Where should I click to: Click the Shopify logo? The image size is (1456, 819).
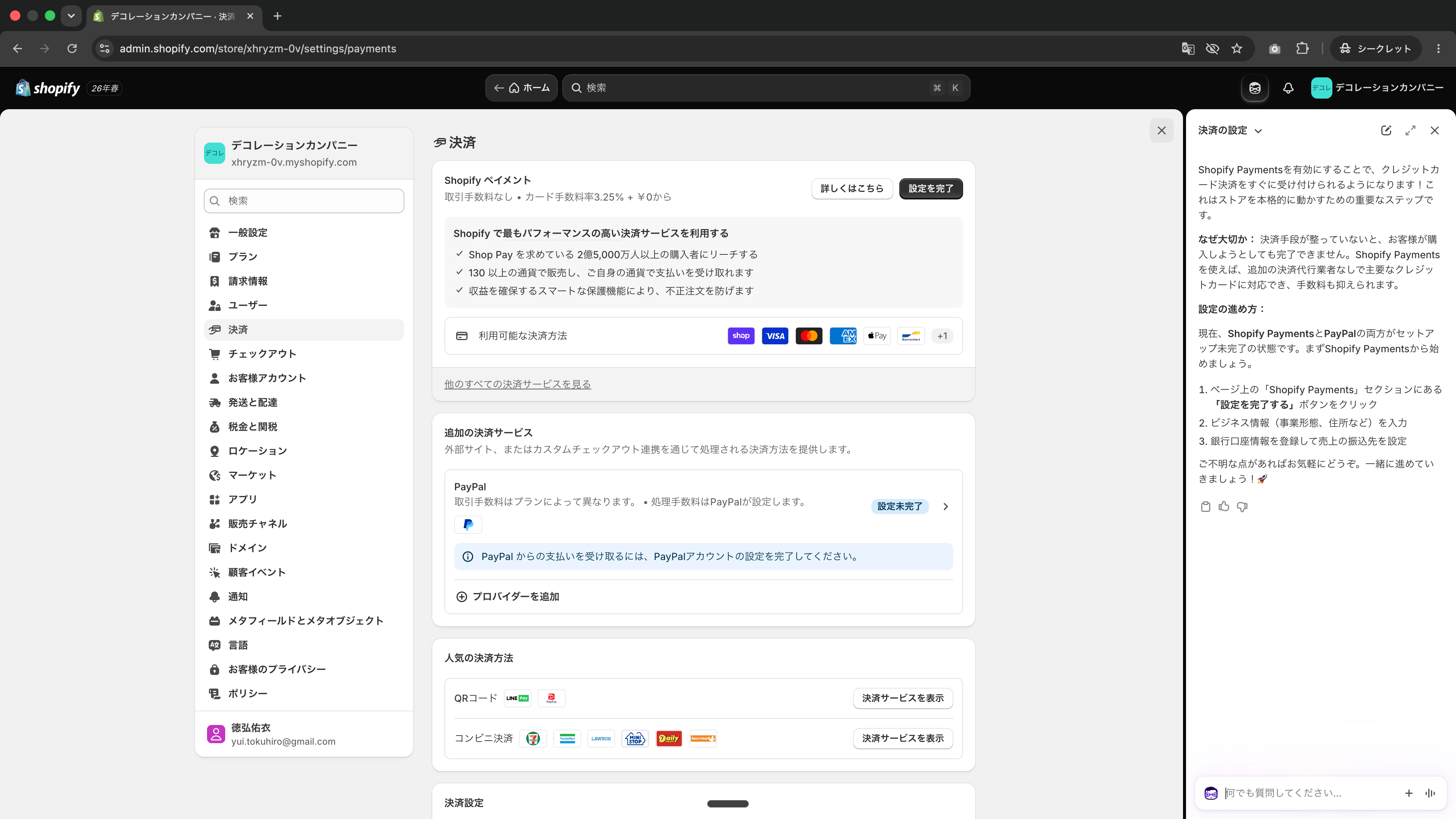coord(48,88)
